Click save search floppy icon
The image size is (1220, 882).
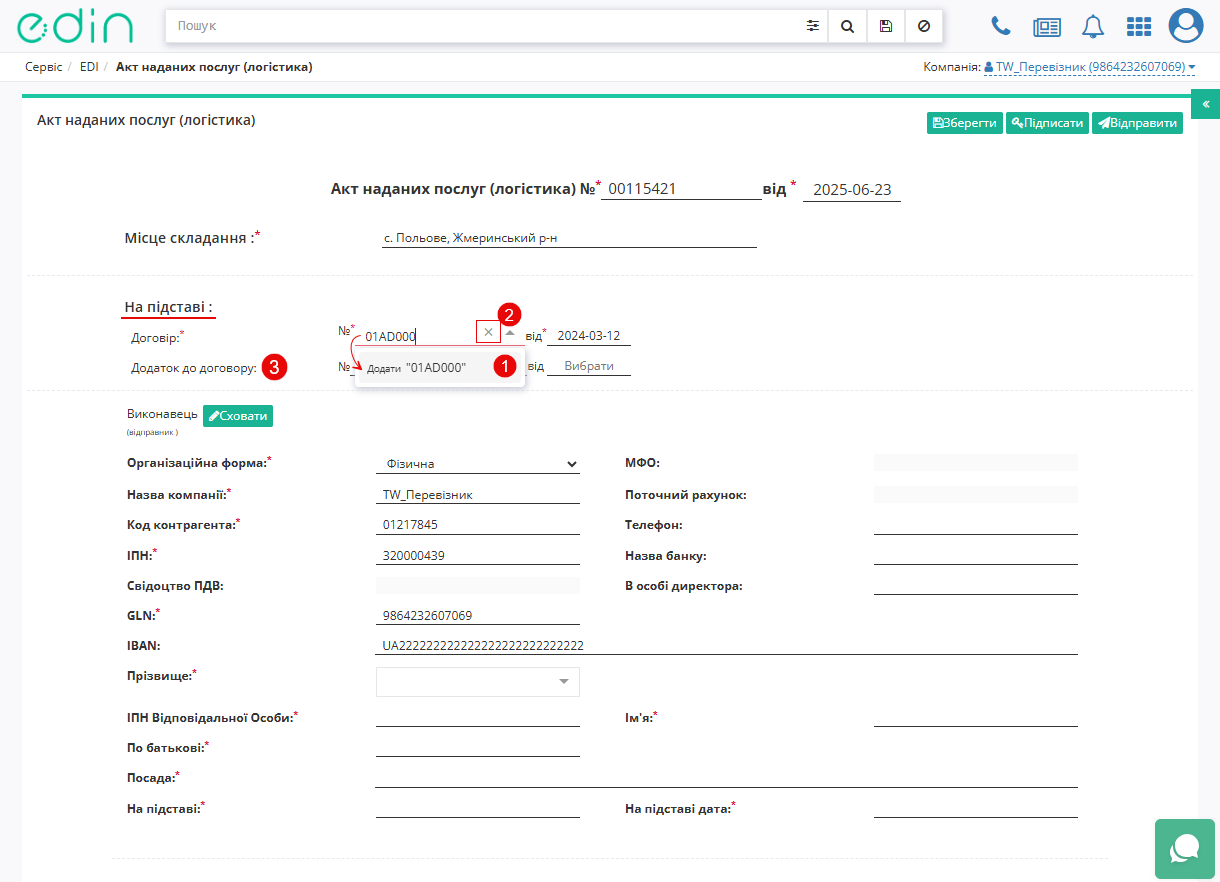[x=886, y=26]
